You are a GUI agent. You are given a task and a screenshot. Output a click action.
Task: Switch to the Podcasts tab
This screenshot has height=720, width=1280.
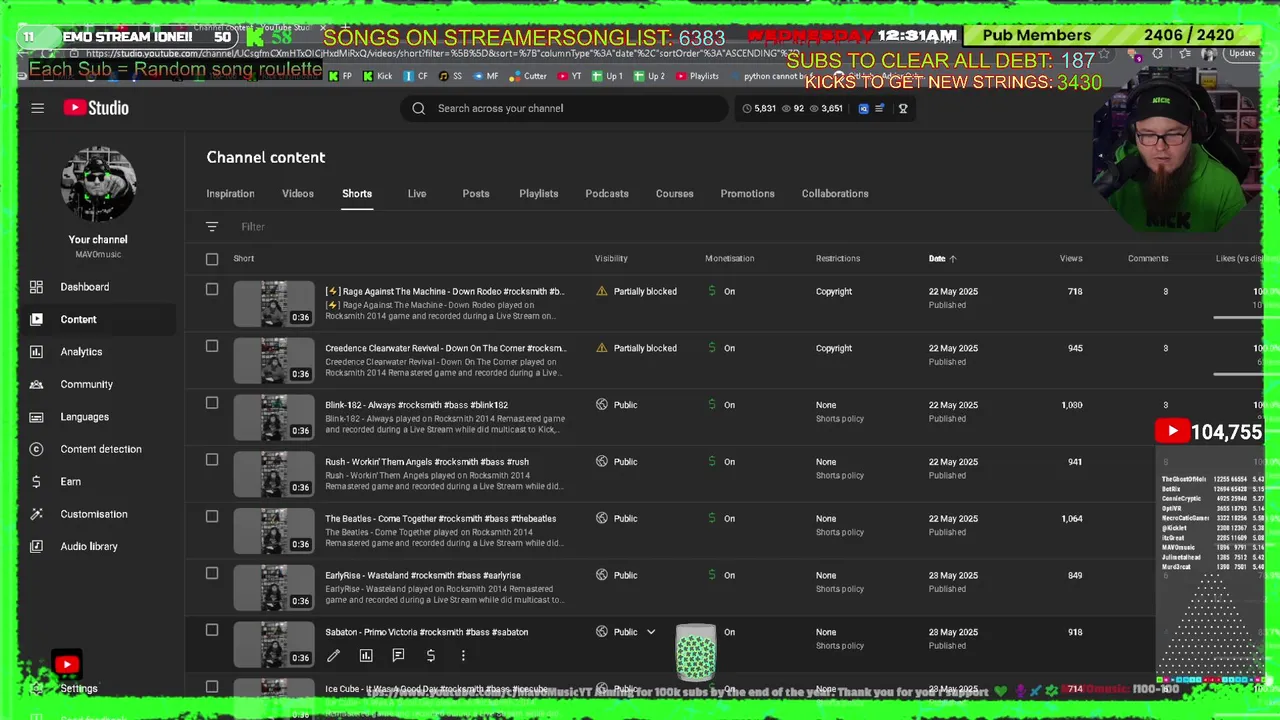coord(607,194)
